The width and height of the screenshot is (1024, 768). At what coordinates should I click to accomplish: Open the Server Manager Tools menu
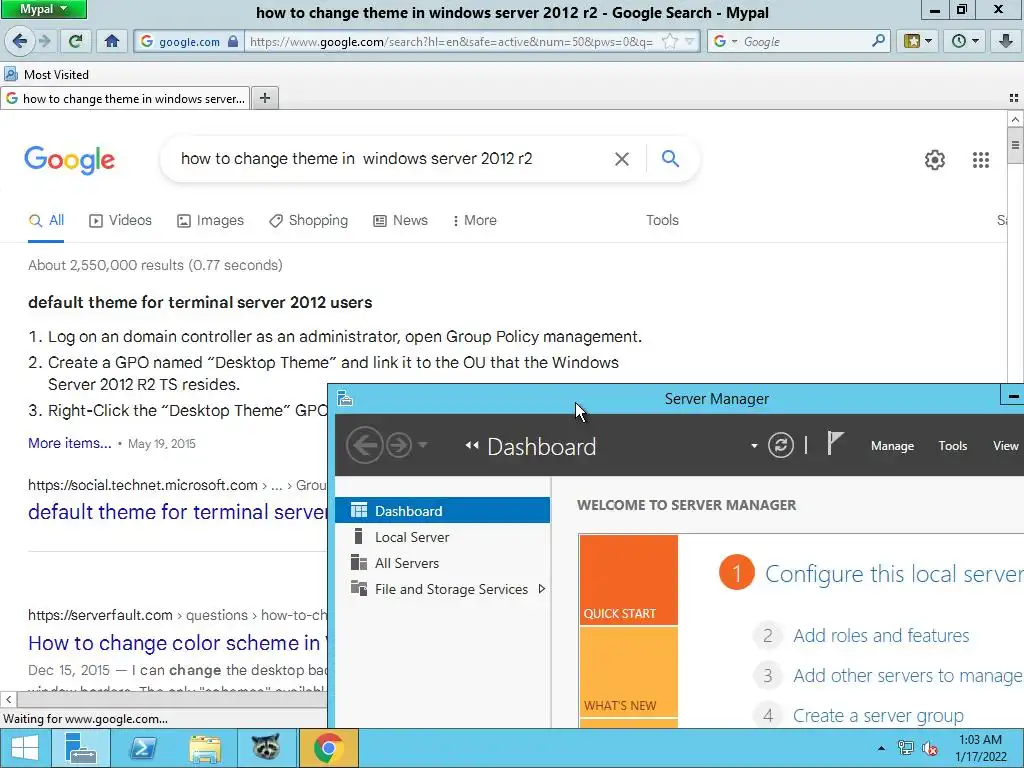tap(952, 446)
